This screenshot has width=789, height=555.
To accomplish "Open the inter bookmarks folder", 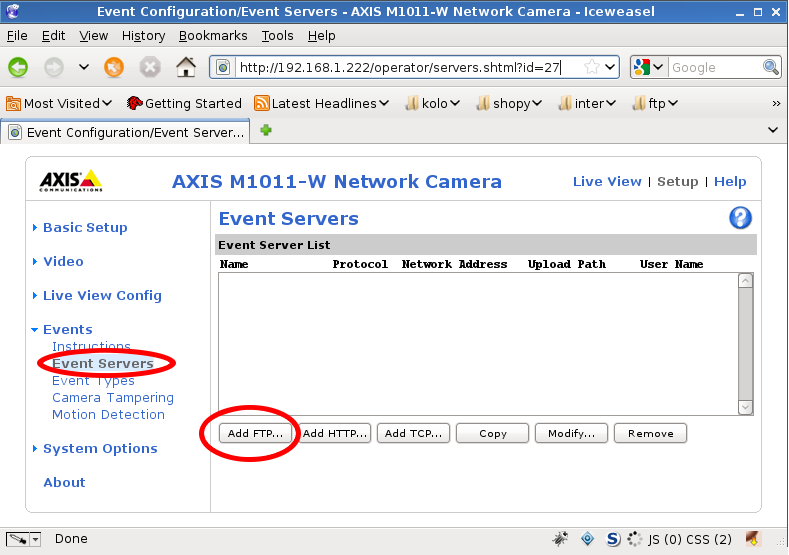I will (587, 104).
